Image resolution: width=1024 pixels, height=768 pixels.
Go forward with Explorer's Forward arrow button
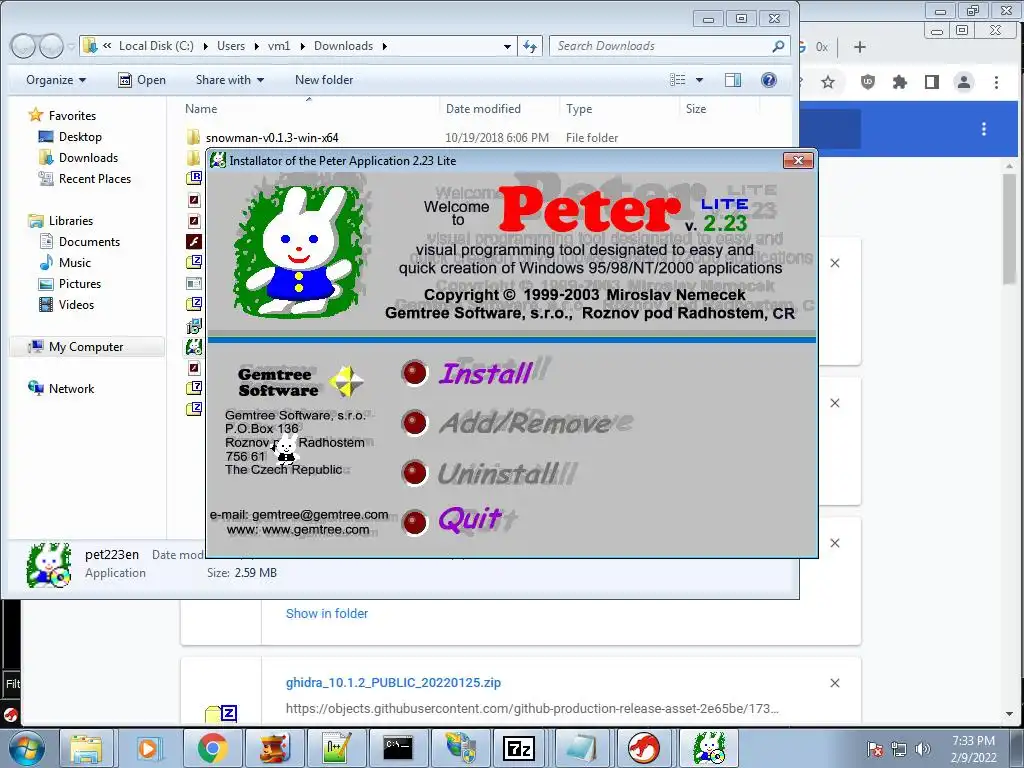click(x=51, y=46)
